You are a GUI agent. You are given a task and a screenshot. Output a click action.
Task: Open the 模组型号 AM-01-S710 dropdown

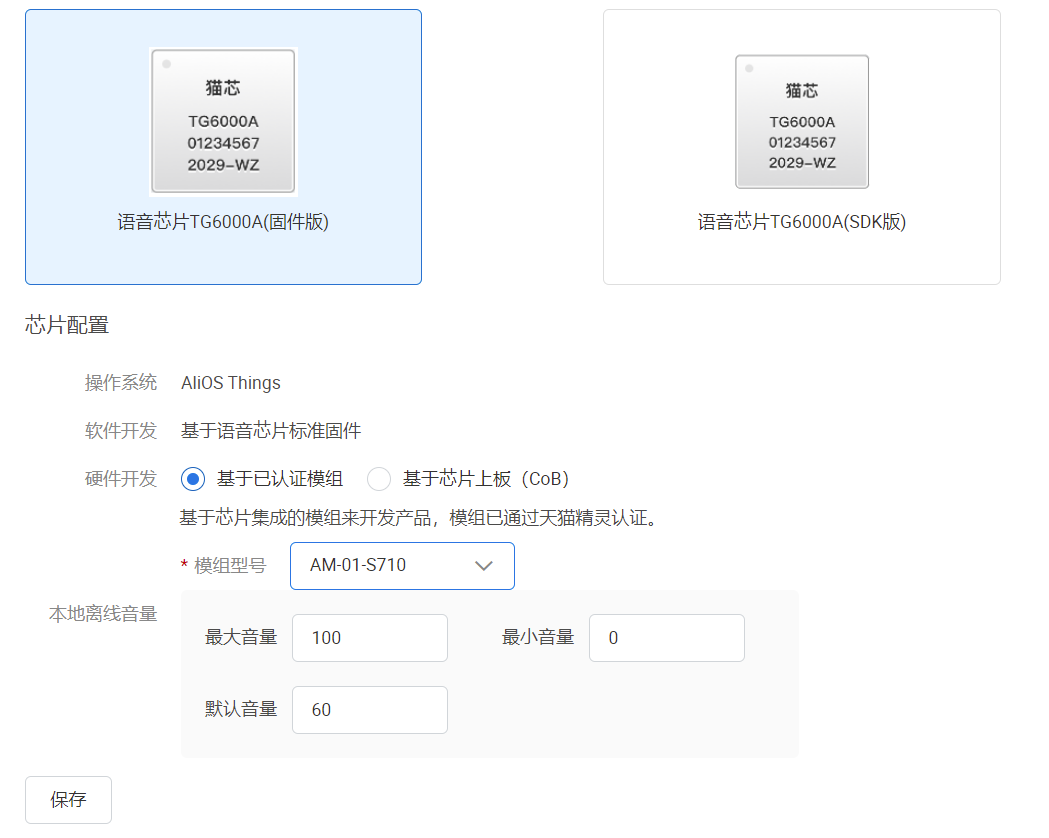402,566
